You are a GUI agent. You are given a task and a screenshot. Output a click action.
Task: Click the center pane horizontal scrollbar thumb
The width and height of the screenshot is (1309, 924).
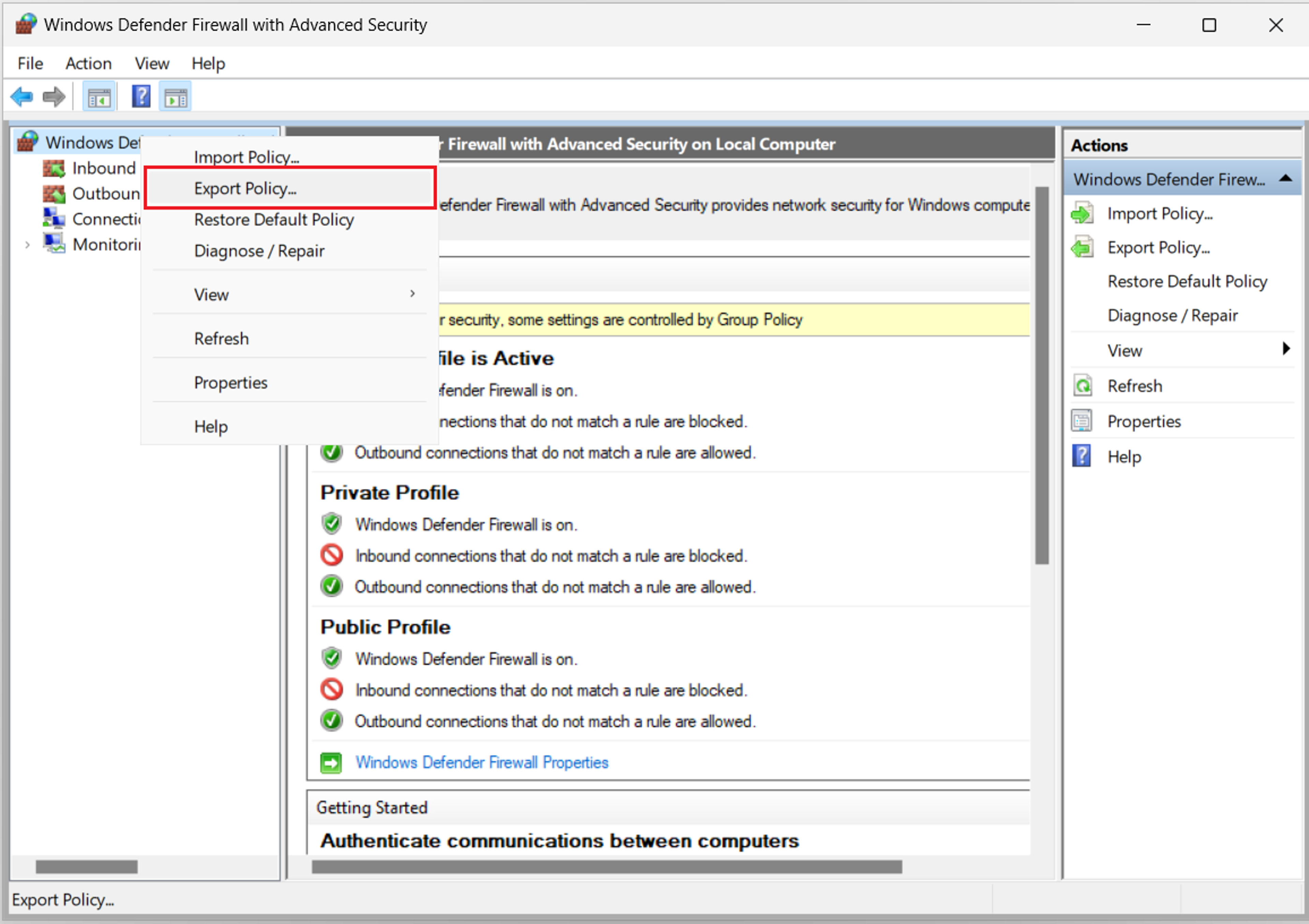click(607, 867)
